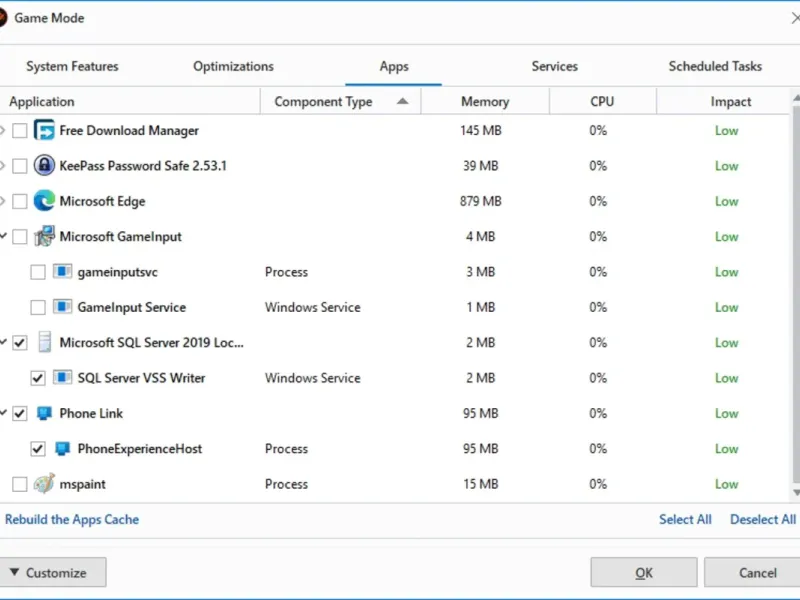Screen dimensions: 800x600
Task: Click the Microsoft Edge browser icon
Action: click(x=44, y=201)
